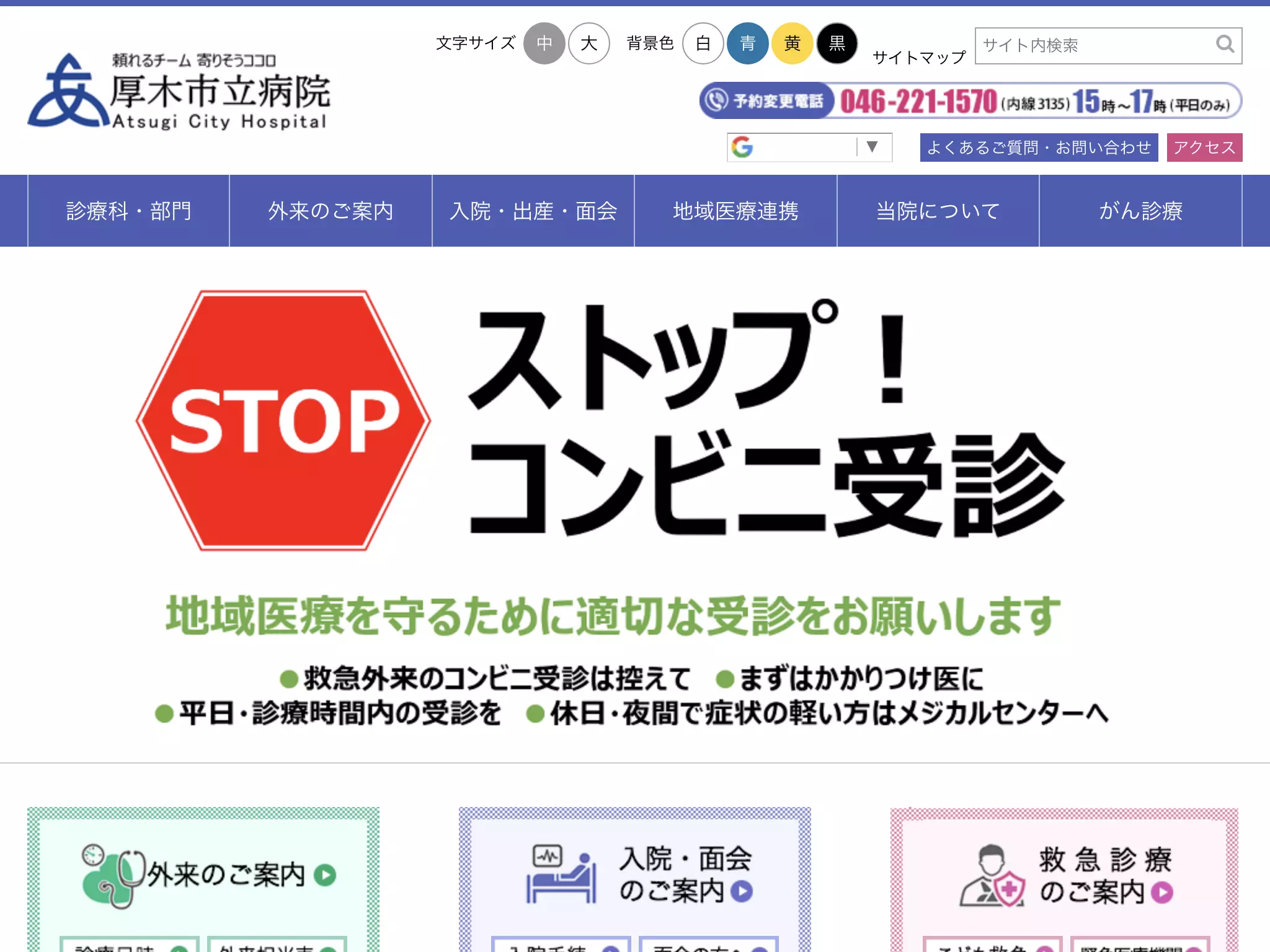Click サイトマップ link
This screenshot has height=952, width=1270.
[919, 58]
